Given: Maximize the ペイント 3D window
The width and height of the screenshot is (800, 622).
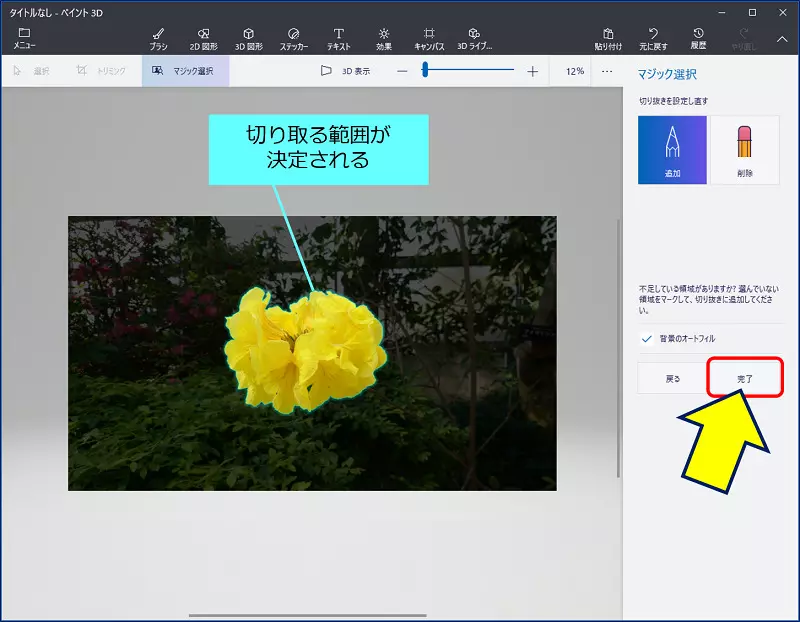Looking at the screenshot, I should coord(752,12).
